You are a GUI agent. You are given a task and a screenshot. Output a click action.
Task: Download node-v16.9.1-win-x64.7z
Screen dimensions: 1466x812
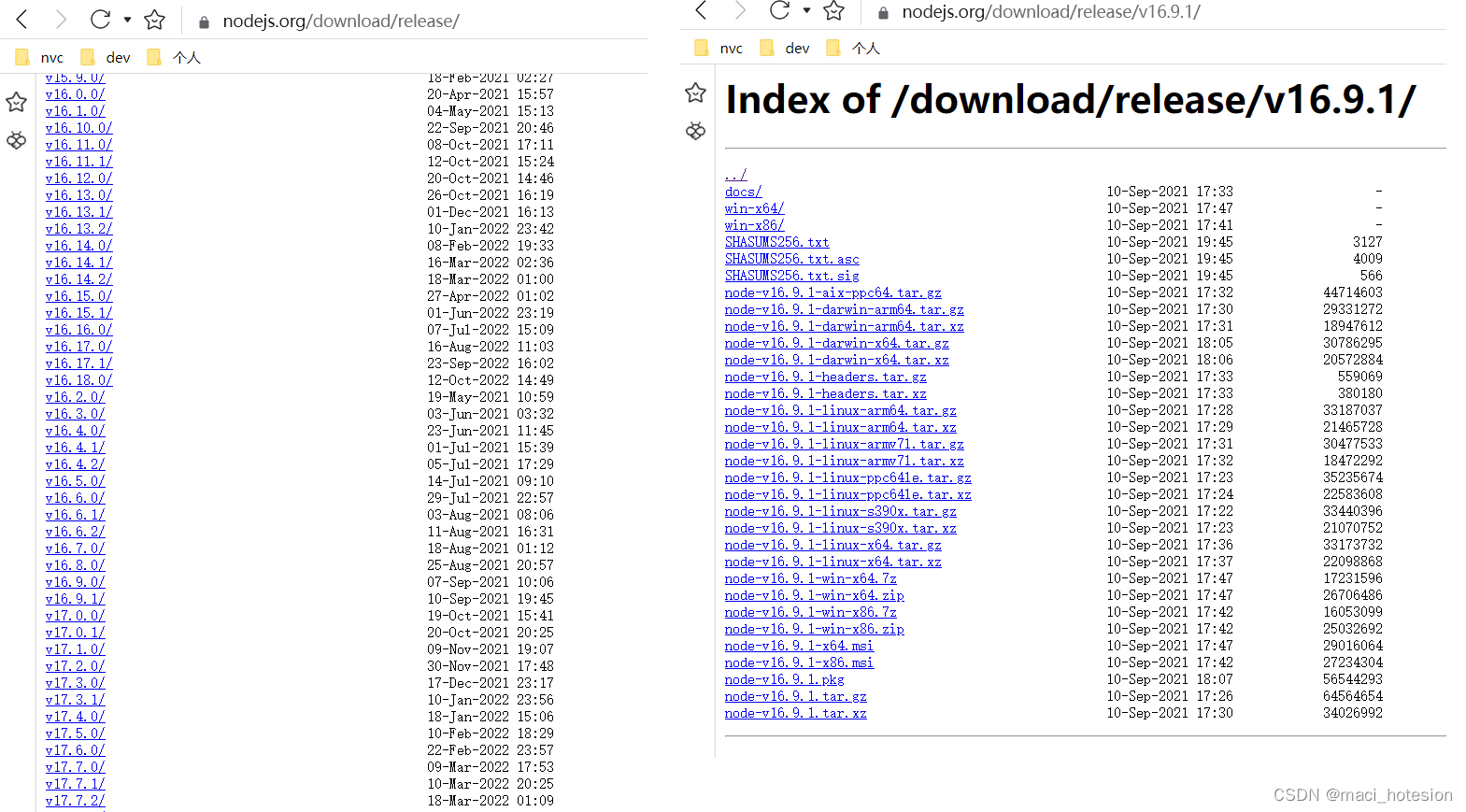(810, 578)
